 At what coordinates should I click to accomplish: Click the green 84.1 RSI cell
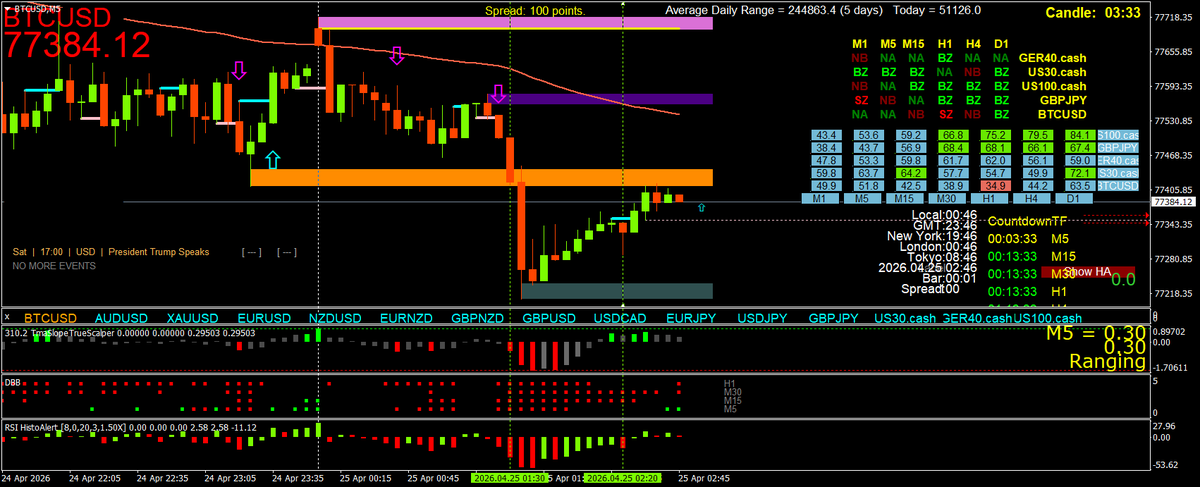point(1078,134)
